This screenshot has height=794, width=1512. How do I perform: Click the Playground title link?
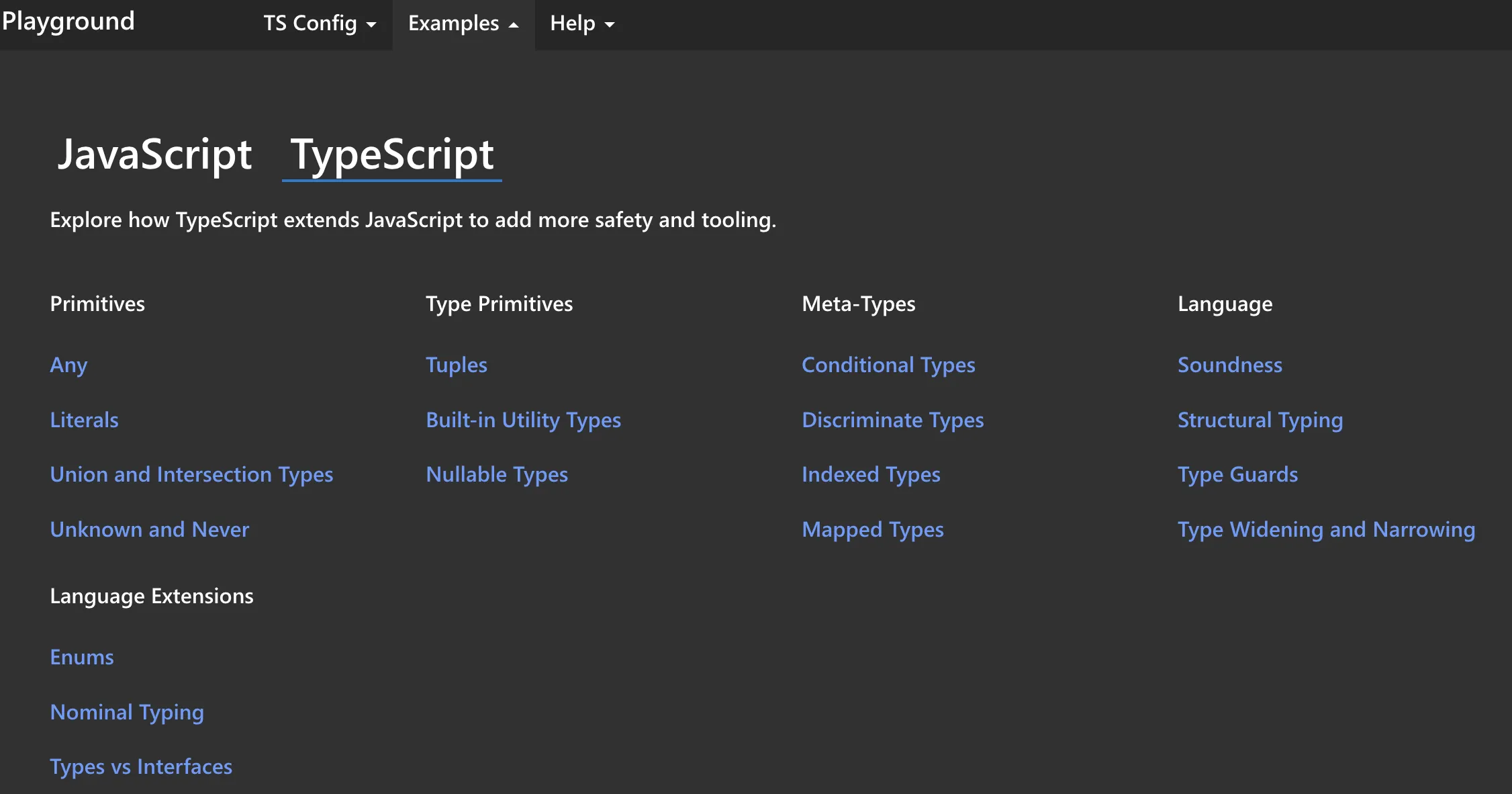68,21
